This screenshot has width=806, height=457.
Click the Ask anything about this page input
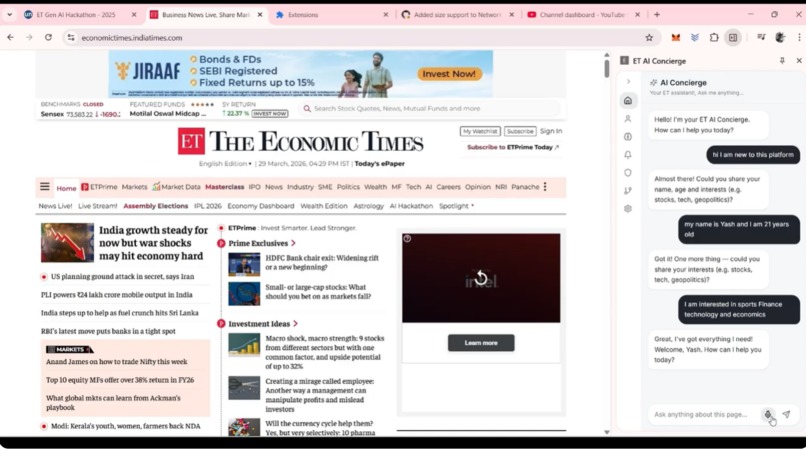[703, 414]
